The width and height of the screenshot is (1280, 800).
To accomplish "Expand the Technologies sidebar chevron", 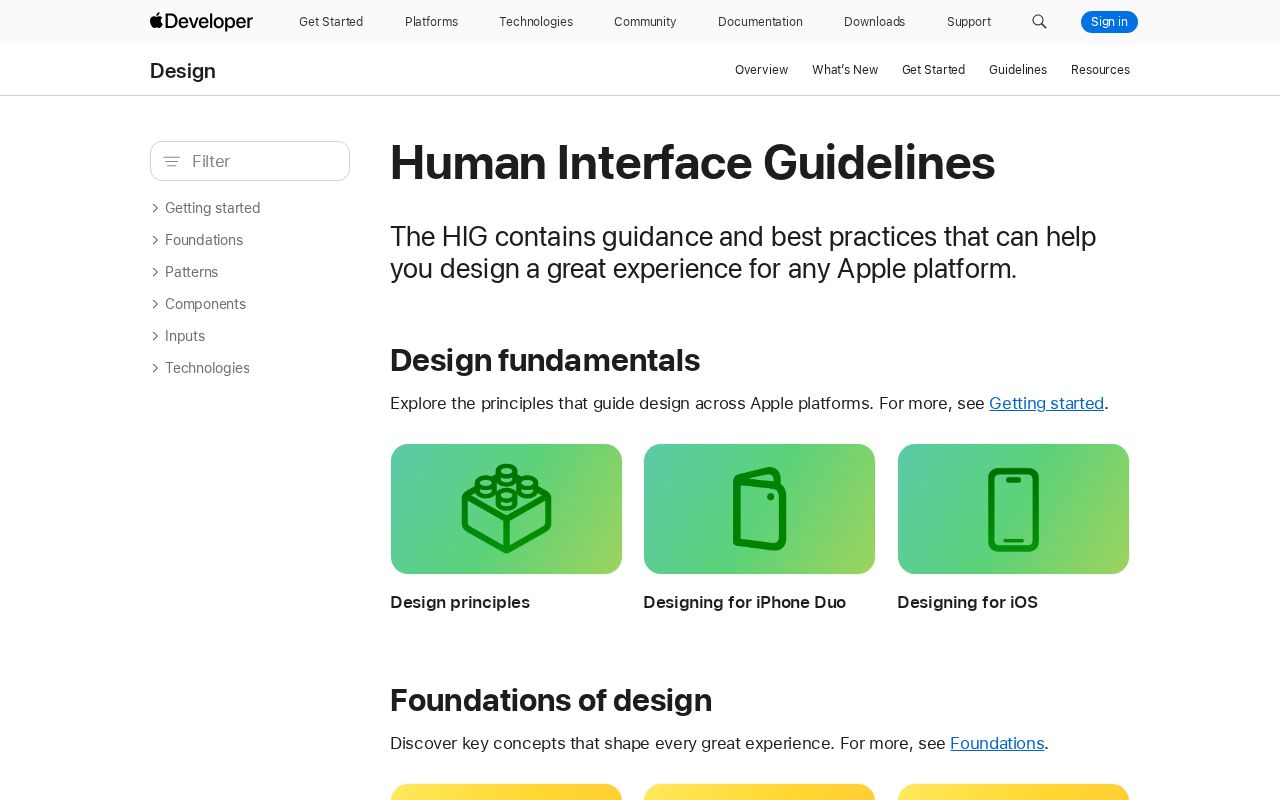I will coord(155,368).
